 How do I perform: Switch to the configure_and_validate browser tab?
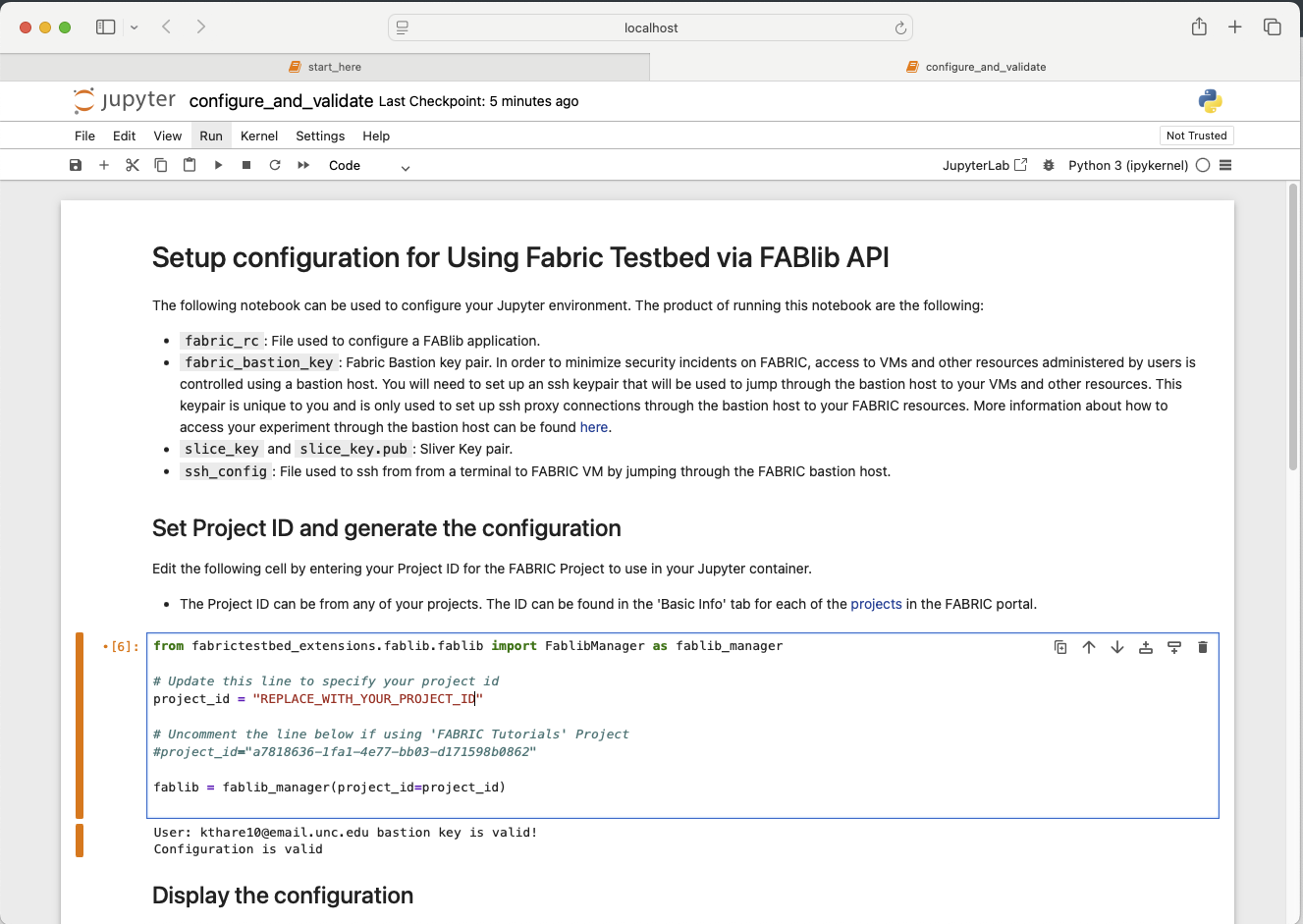[976, 67]
